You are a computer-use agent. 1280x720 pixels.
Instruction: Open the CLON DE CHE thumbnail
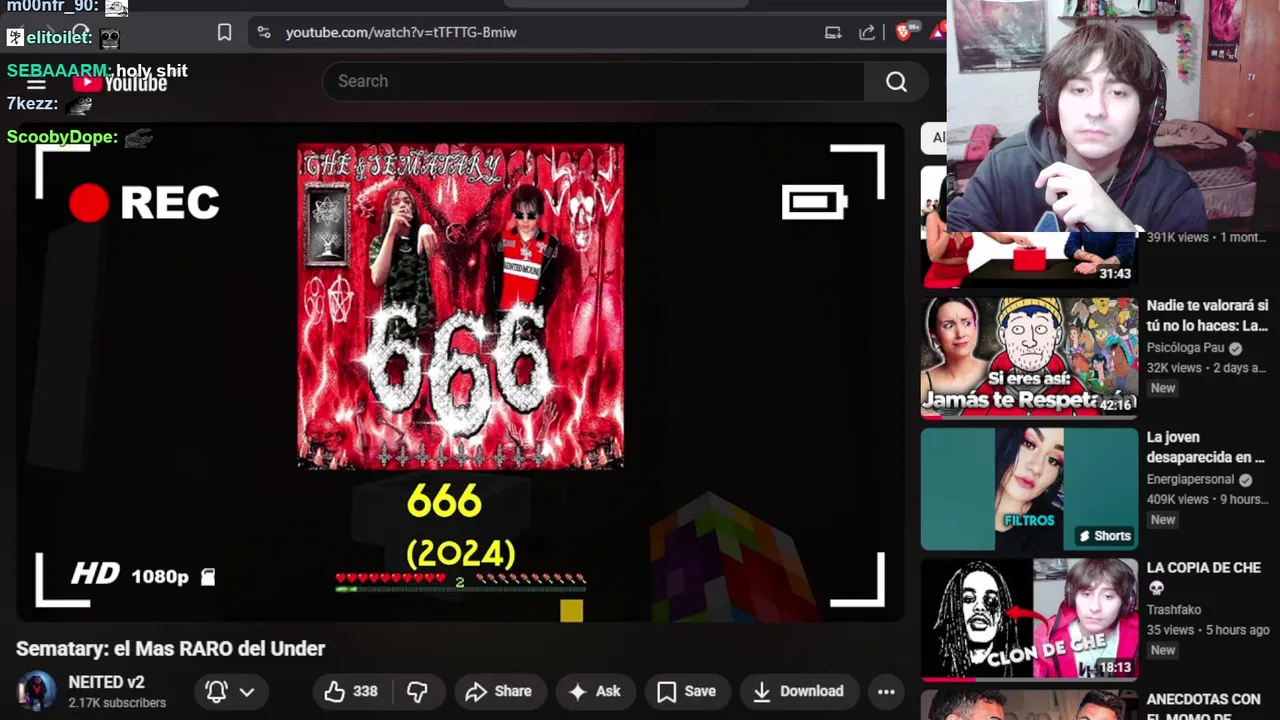[x=1029, y=620]
